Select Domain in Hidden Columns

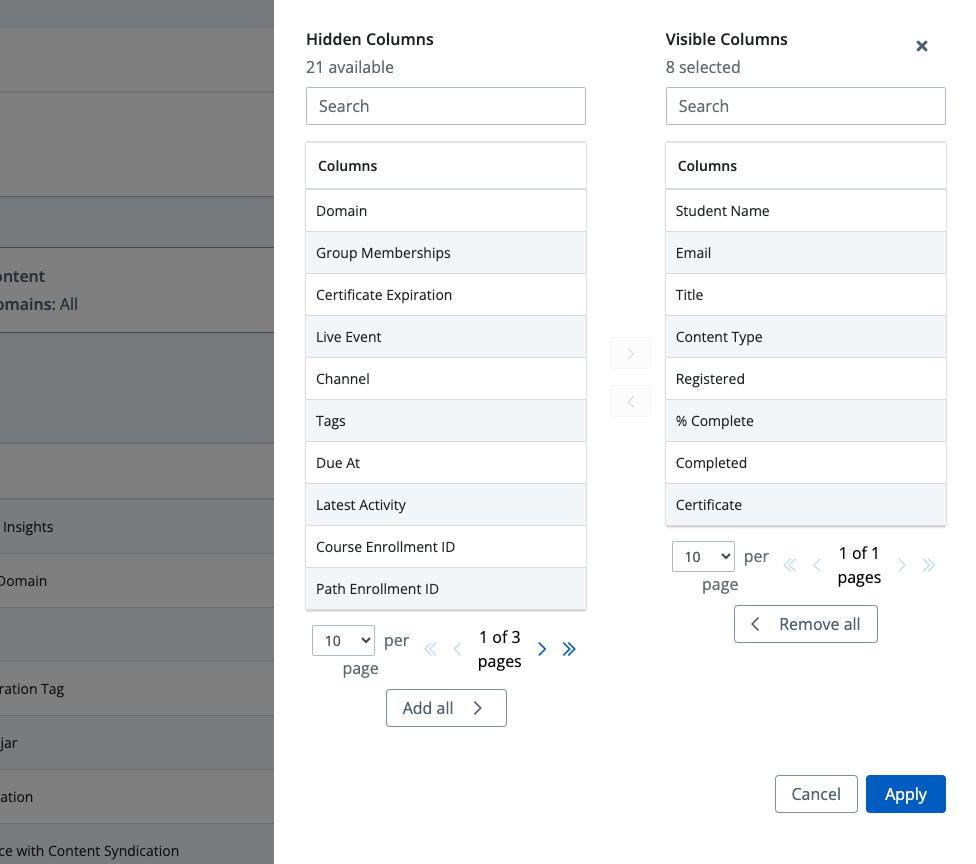click(446, 211)
